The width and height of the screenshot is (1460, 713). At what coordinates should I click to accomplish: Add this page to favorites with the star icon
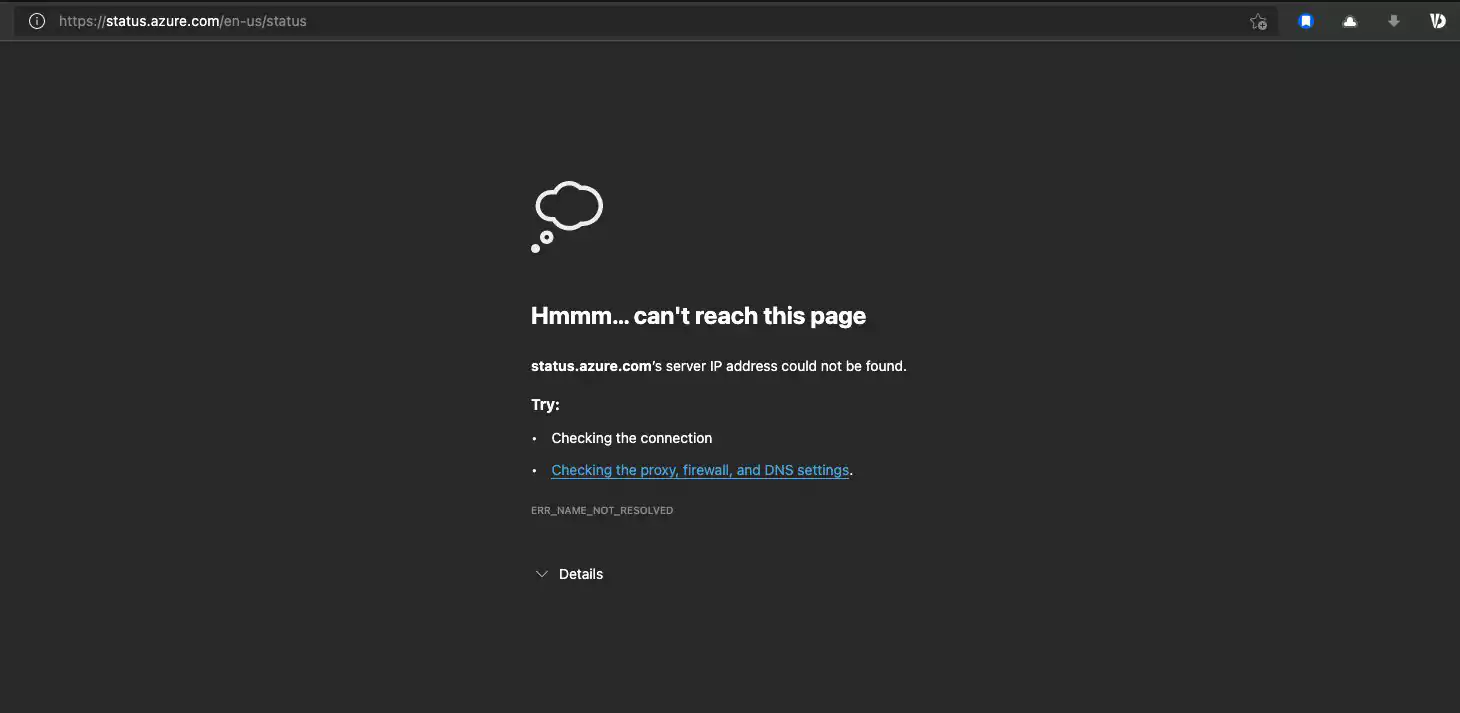pos(1258,21)
